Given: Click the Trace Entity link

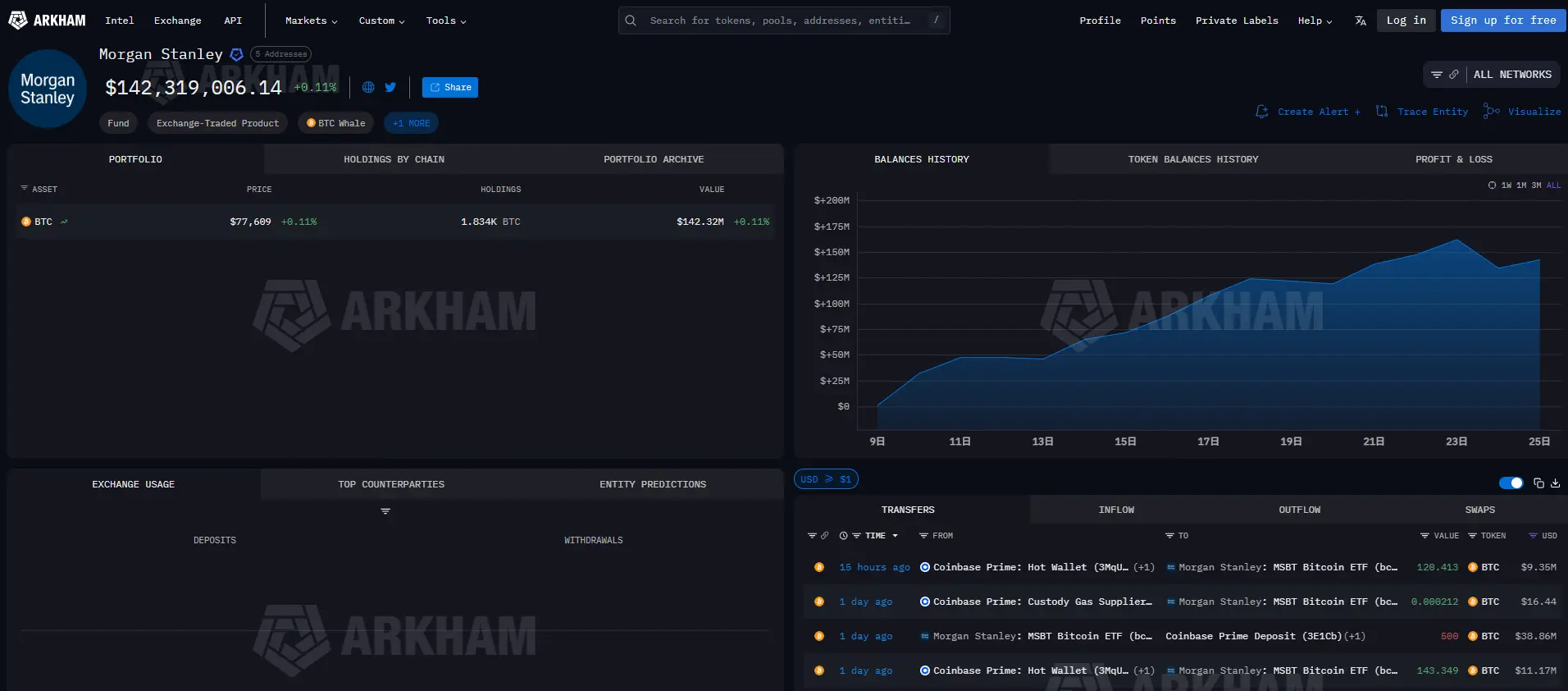Looking at the screenshot, I should [1422, 112].
